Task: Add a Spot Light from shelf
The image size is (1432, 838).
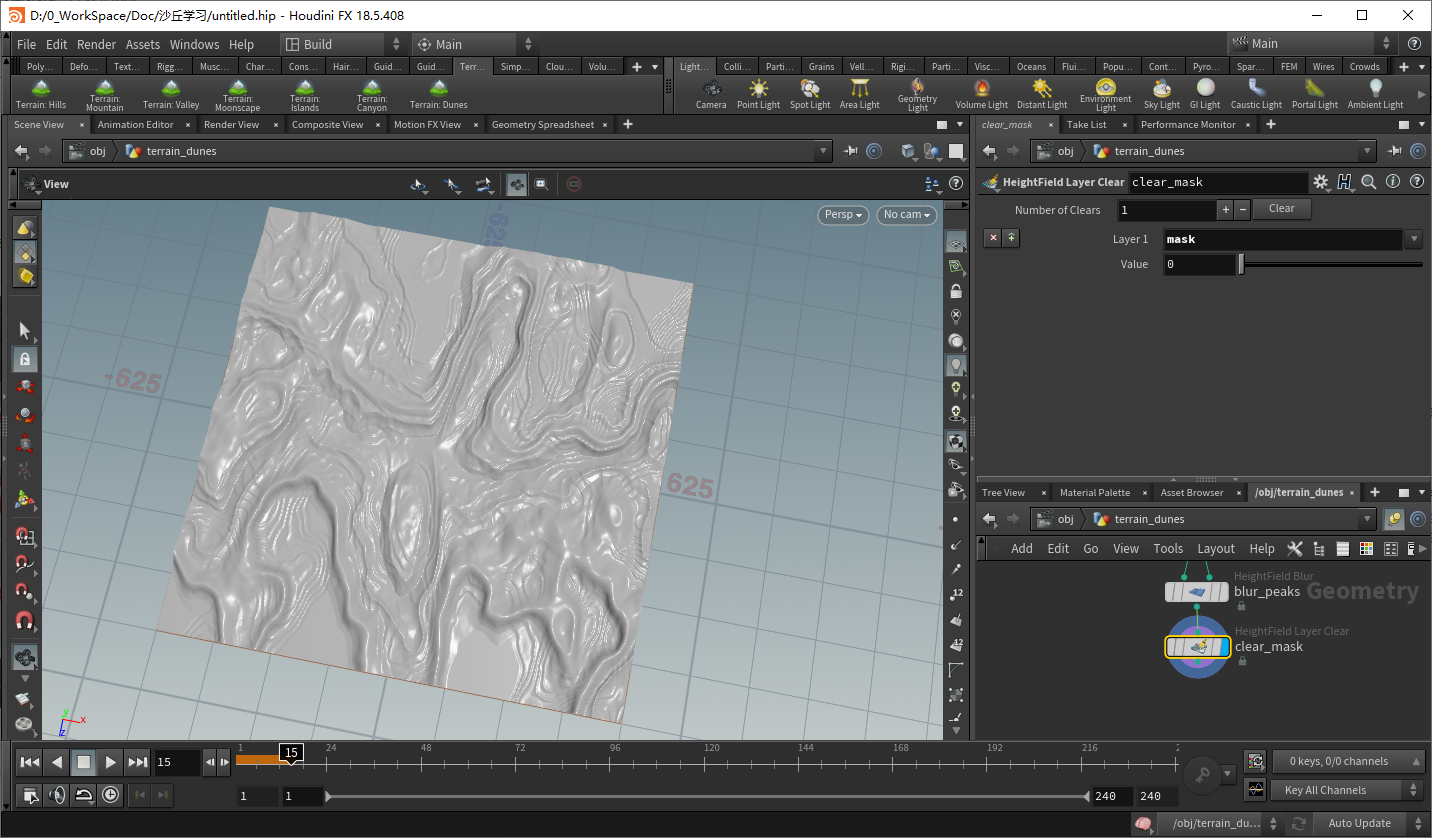Action: 810,94
